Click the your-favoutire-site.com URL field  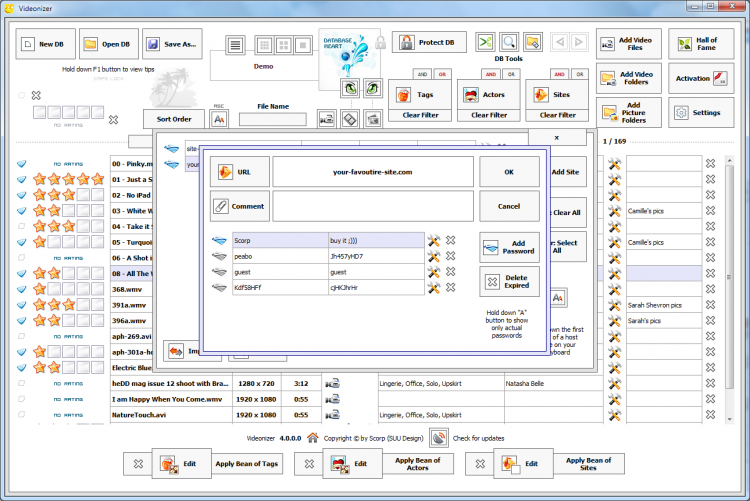372,171
